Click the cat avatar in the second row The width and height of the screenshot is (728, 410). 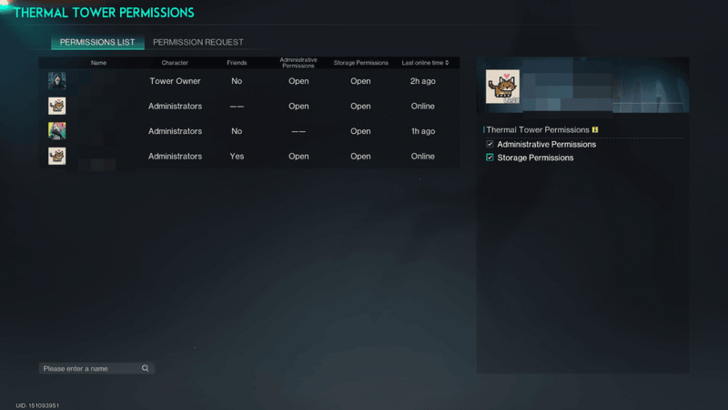(x=57, y=106)
